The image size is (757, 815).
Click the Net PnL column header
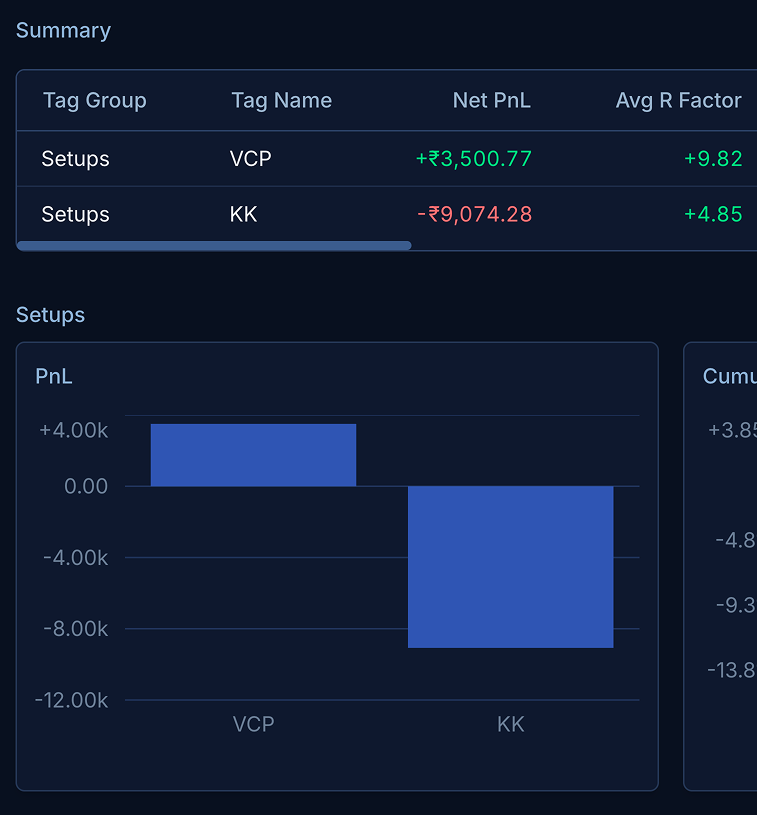[491, 100]
